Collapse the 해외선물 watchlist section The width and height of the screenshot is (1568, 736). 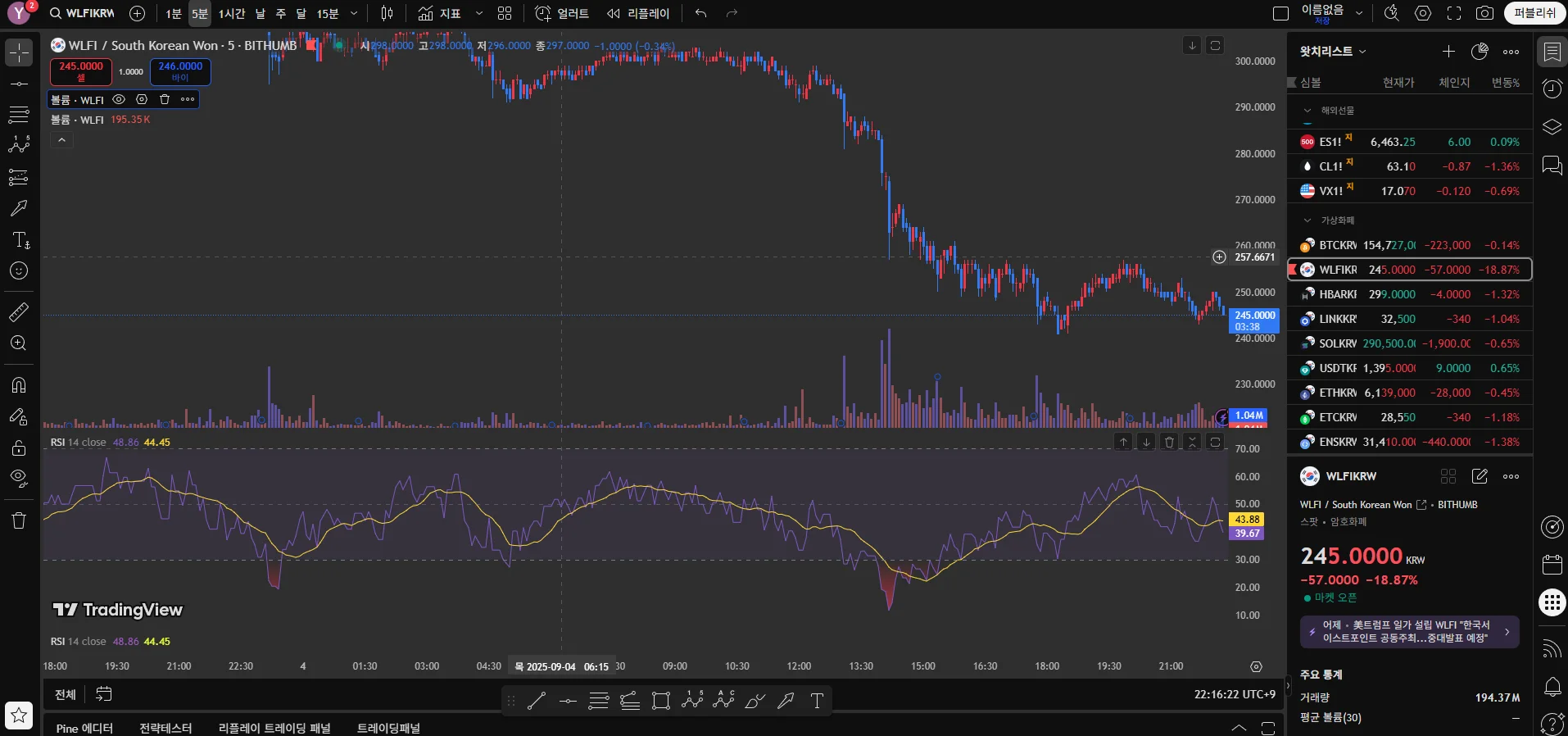[1307, 111]
